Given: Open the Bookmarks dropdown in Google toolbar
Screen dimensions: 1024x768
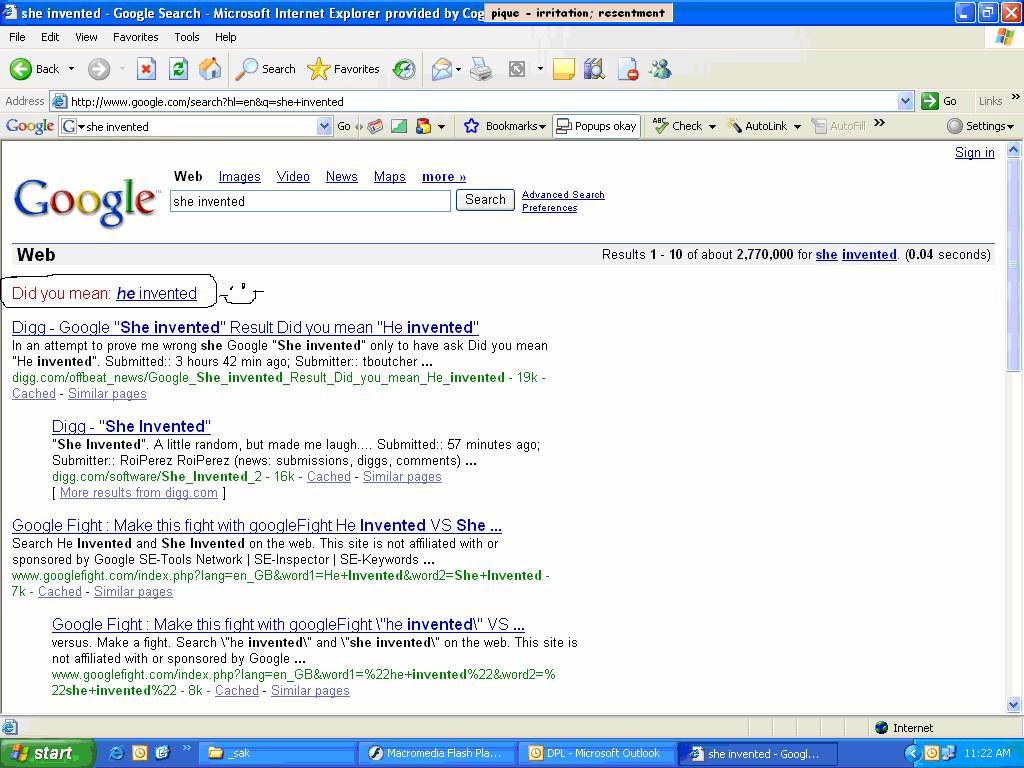Looking at the screenshot, I should [505, 126].
